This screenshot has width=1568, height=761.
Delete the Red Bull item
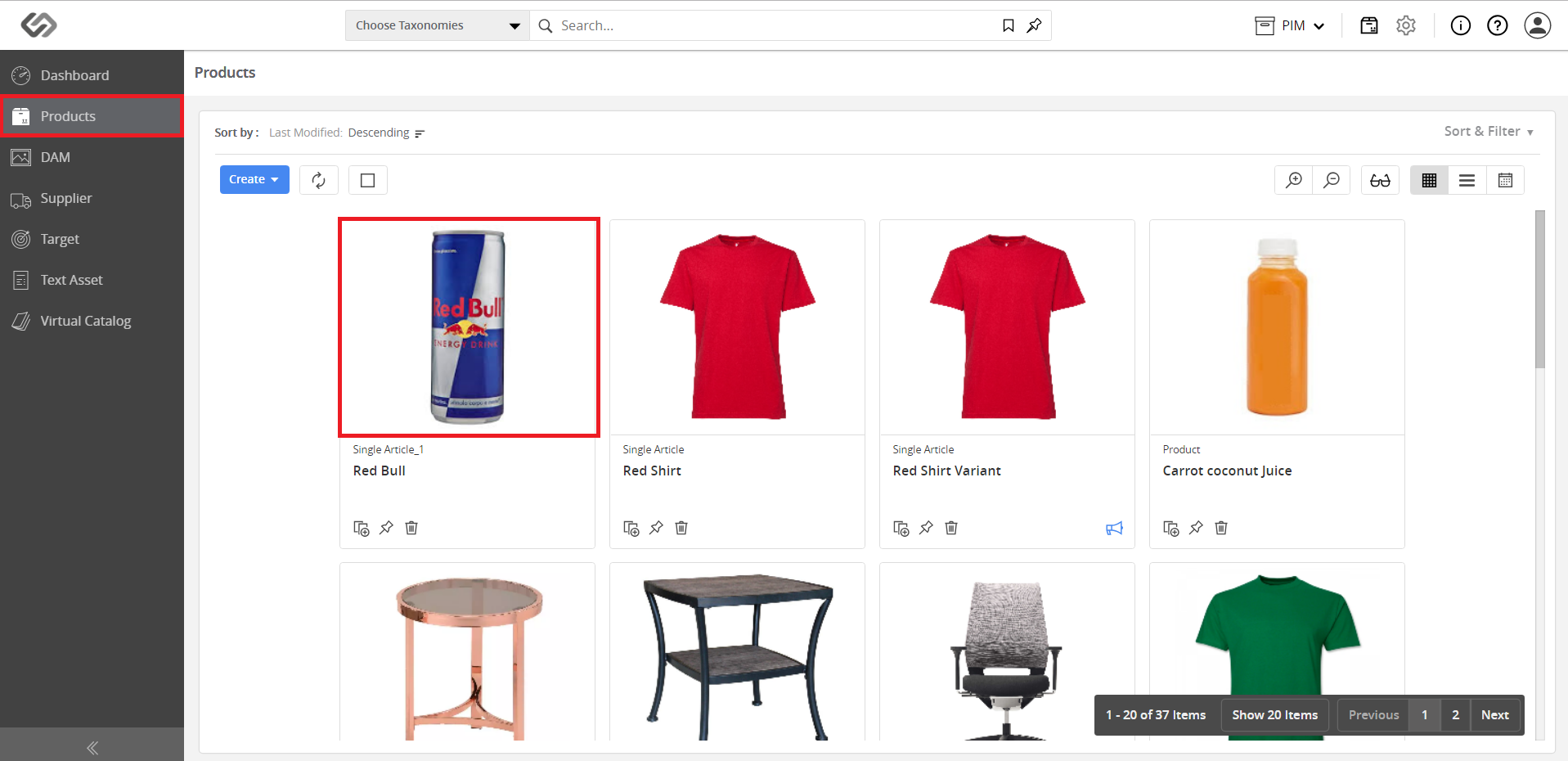[411, 528]
